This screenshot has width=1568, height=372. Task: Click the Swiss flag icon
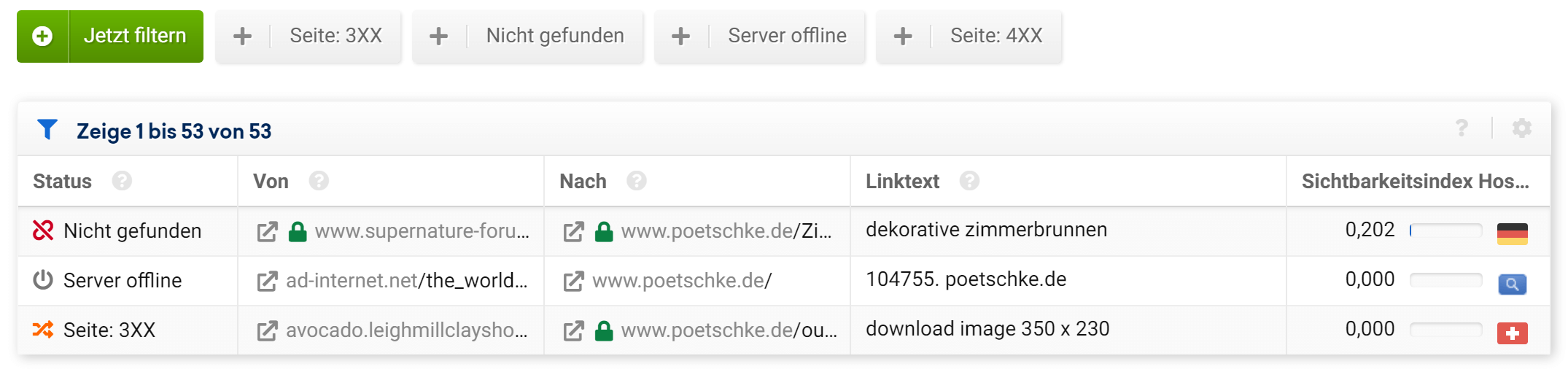tap(1512, 333)
